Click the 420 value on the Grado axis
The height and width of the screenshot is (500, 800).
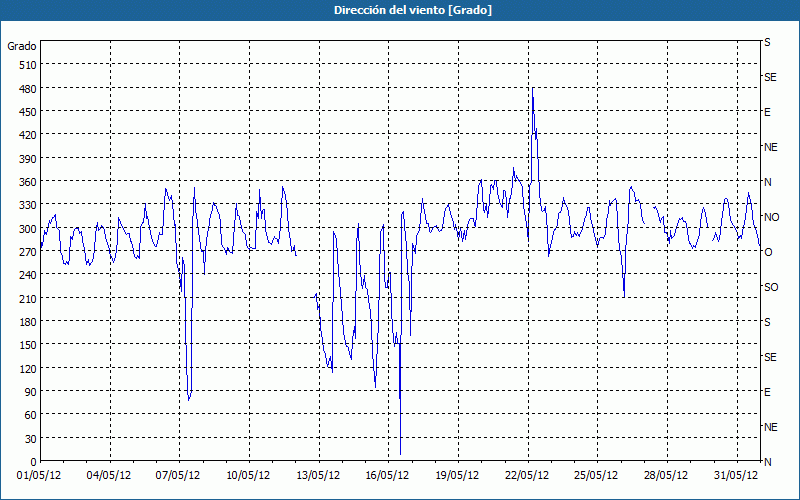click(28, 135)
